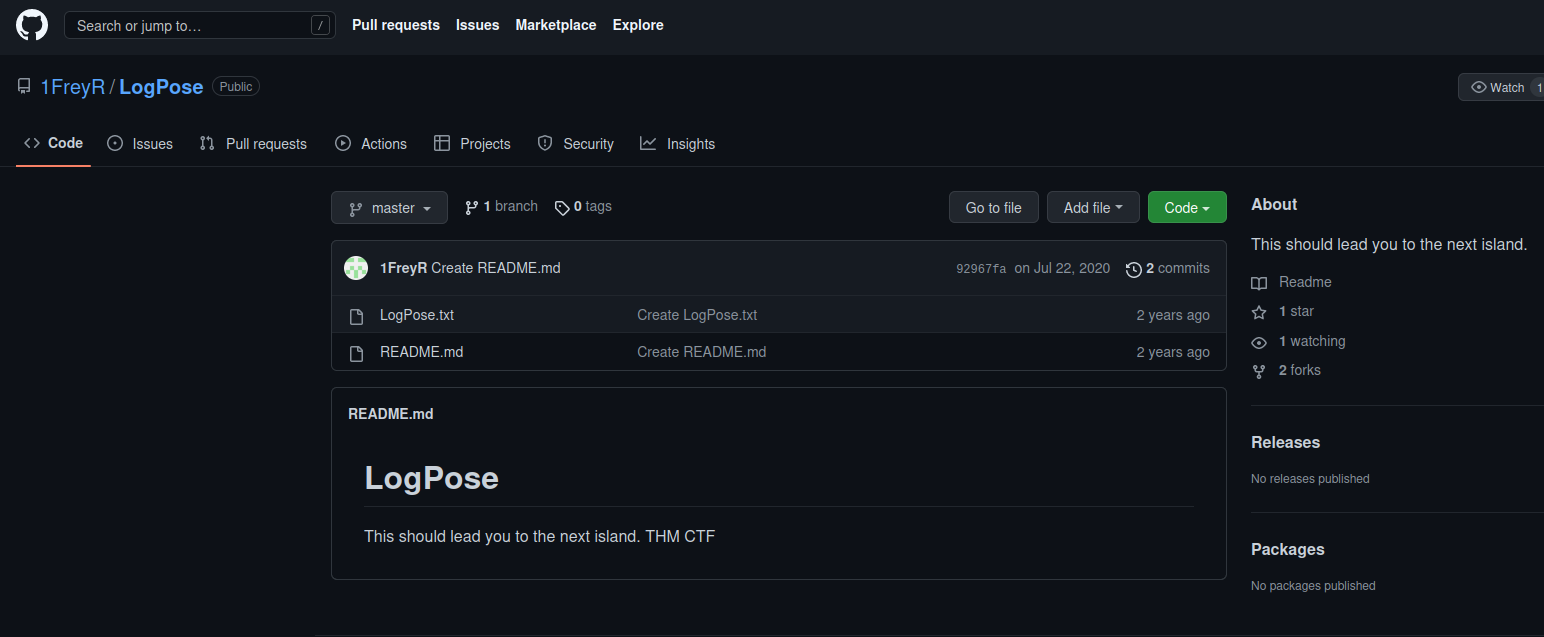The width and height of the screenshot is (1544, 637).
Task: Go to Marketplace
Action: tap(556, 25)
